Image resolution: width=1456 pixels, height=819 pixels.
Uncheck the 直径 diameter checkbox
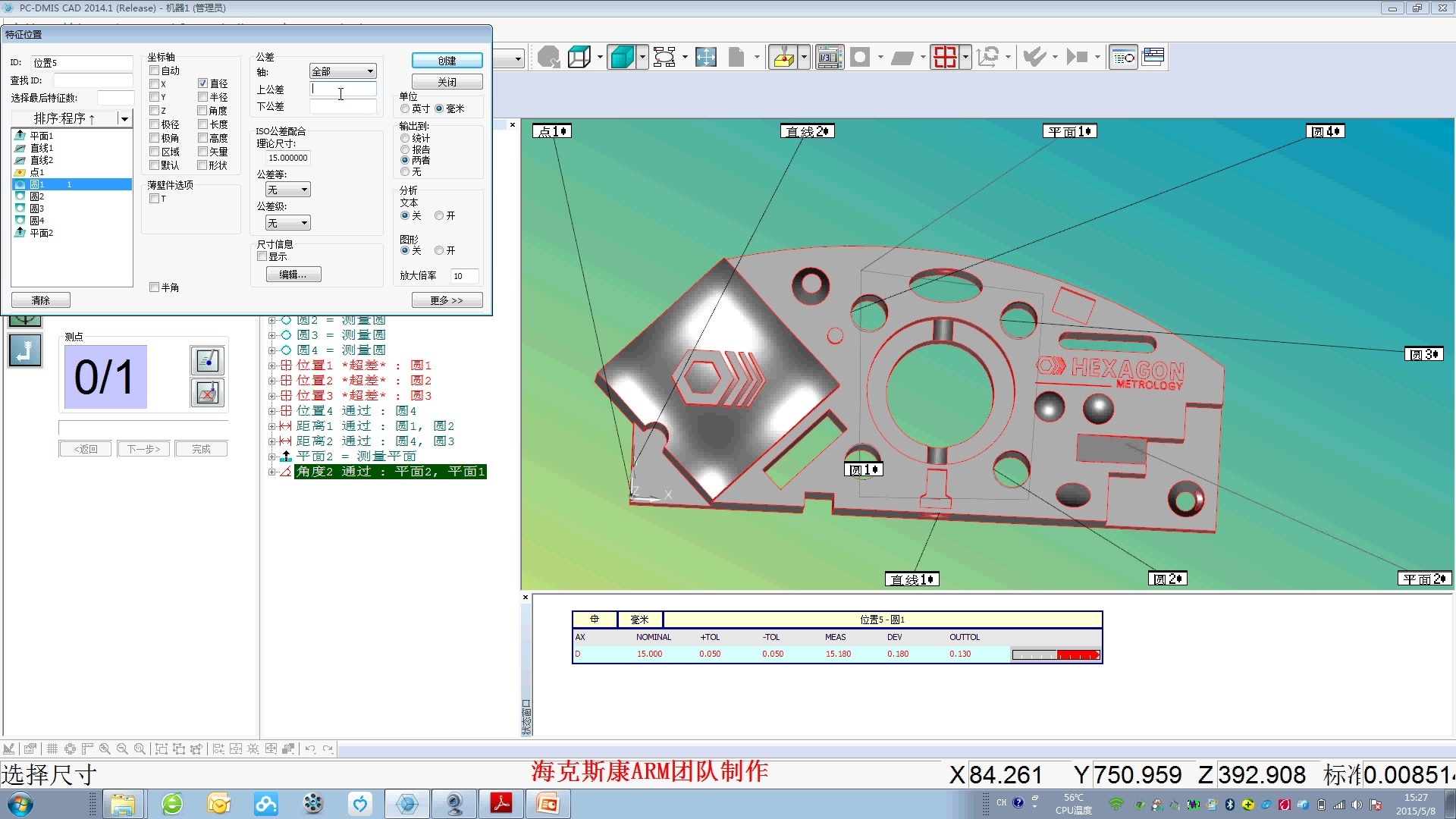click(x=203, y=83)
